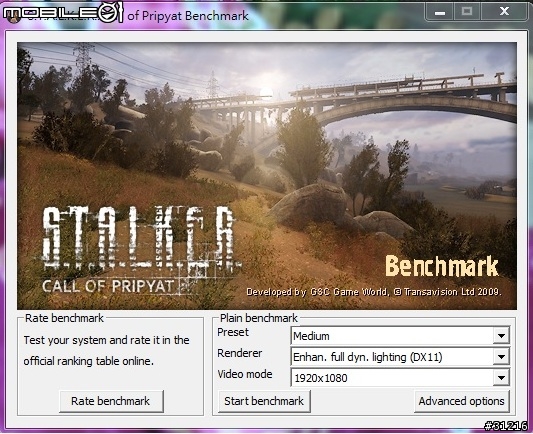Click the 'Plain benchmark' group title

259,318
